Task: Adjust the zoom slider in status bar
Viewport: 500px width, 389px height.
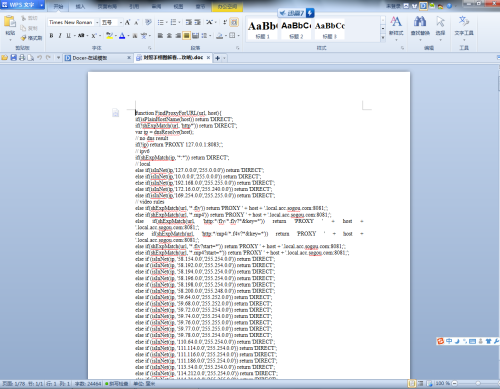Action: tap(478, 383)
